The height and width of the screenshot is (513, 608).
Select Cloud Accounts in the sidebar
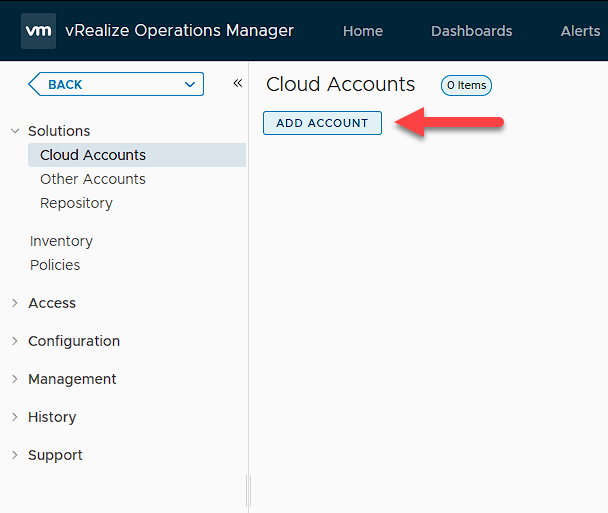(x=93, y=155)
